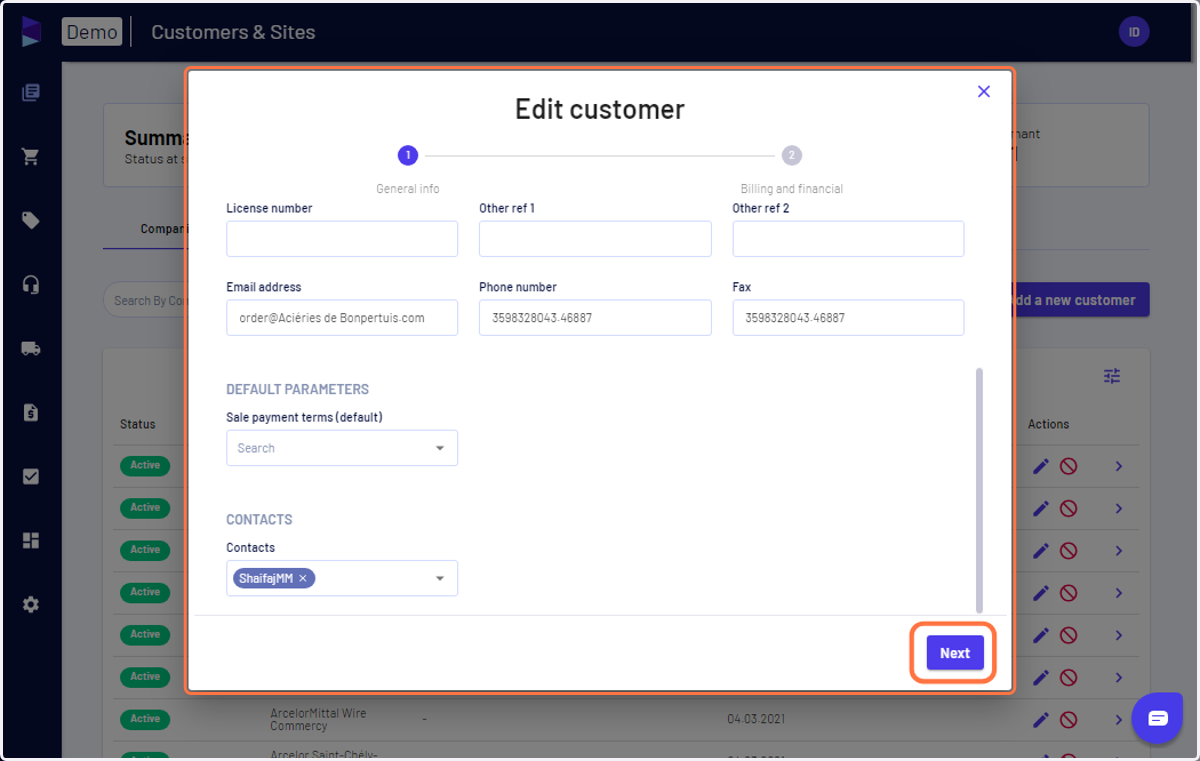1200x761 pixels.
Task: Open the price tag sidebar icon
Action: [31, 221]
